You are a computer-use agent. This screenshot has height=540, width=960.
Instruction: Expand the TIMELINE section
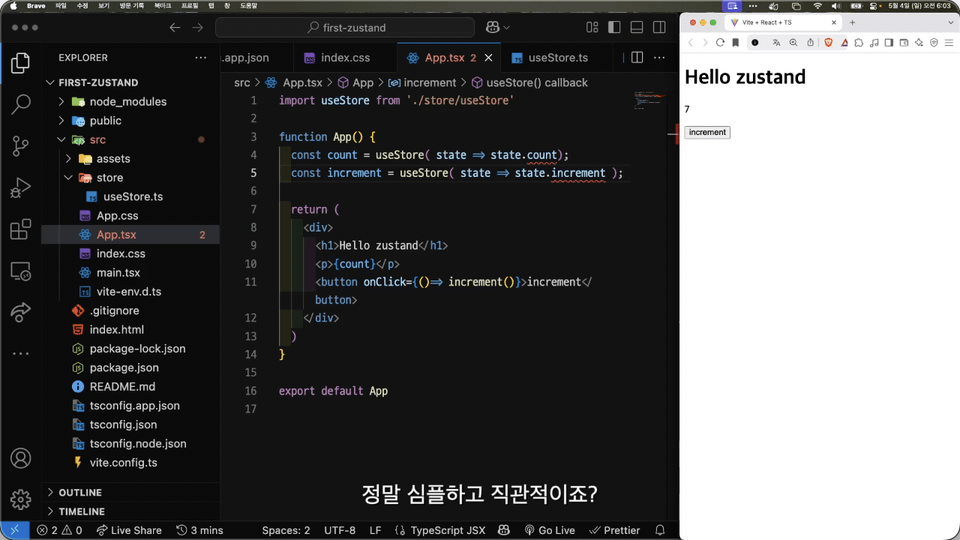click(51, 511)
